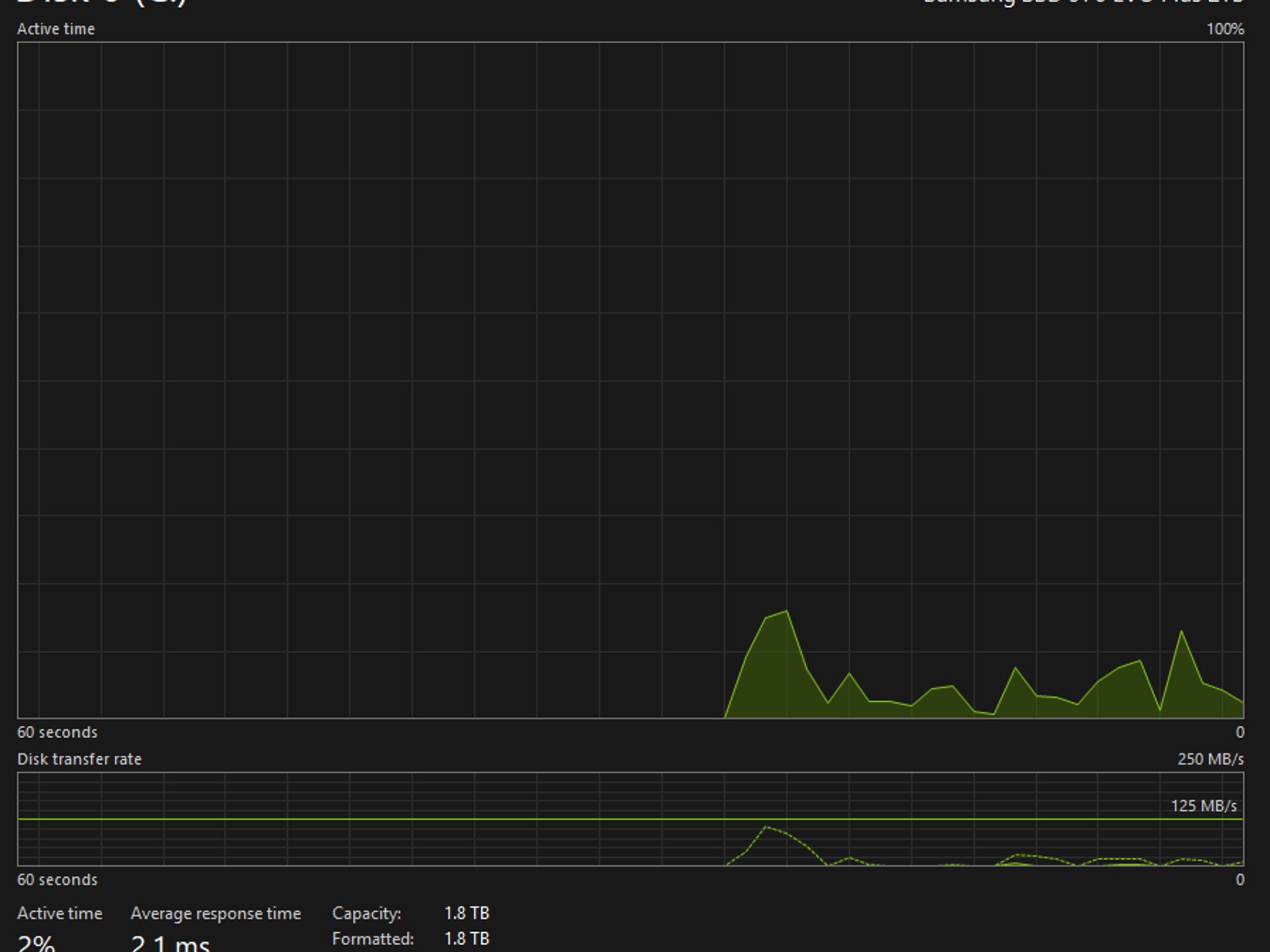Screen dimensions: 1270x952
Task: Click the '1.8 TB' Capacity value
Action: click(x=467, y=914)
